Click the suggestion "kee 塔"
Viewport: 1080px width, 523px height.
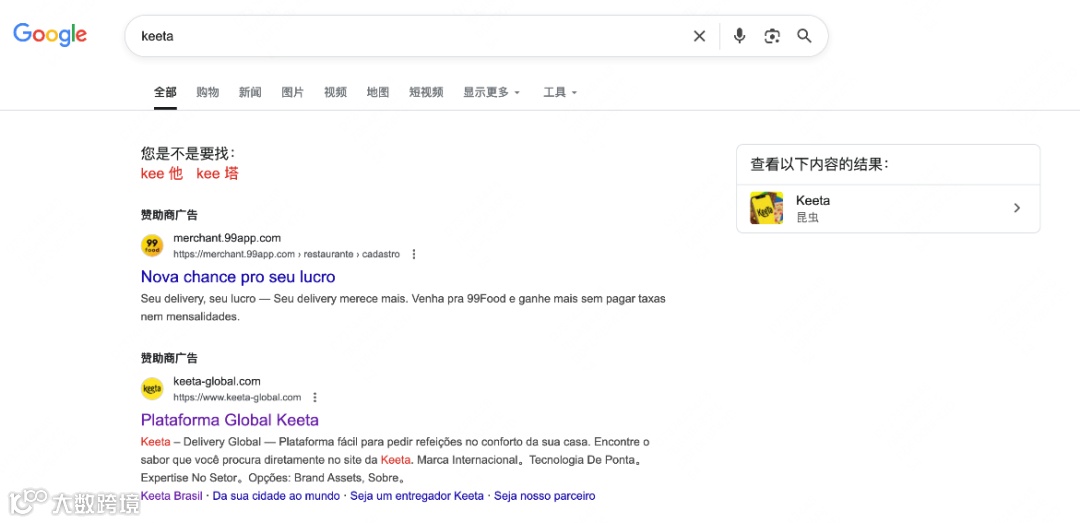tap(218, 174)
